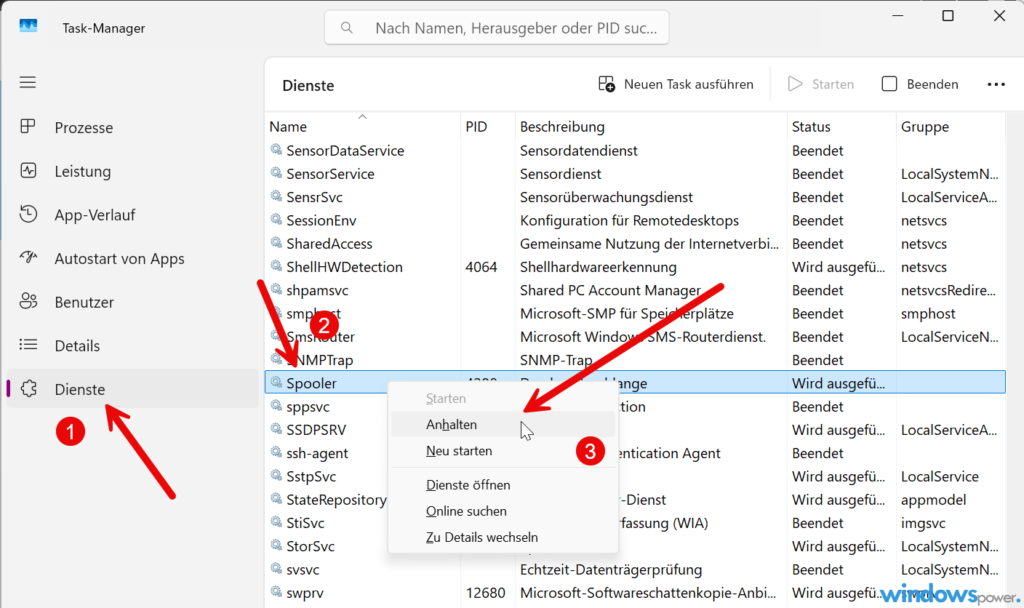
Task: Select the StiSvc service name
Action: pos(305,522)
